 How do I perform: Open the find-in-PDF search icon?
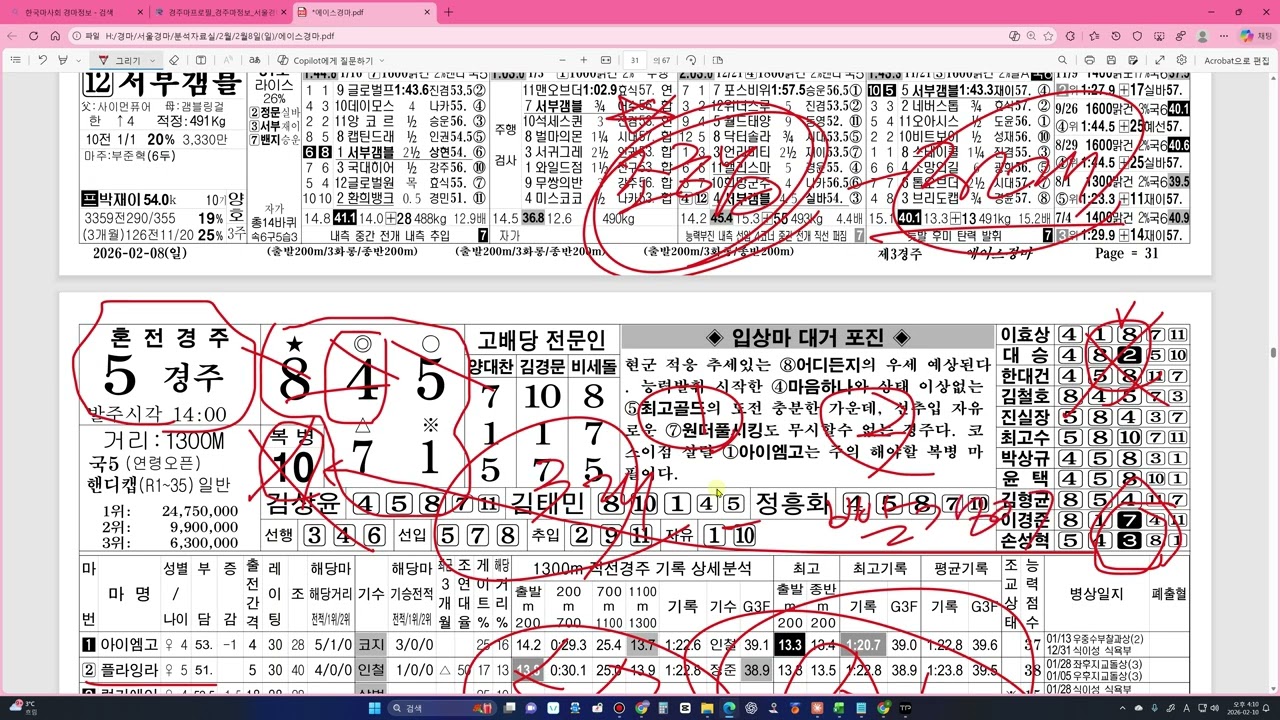pyautogui.click(x=1063, y=60)
